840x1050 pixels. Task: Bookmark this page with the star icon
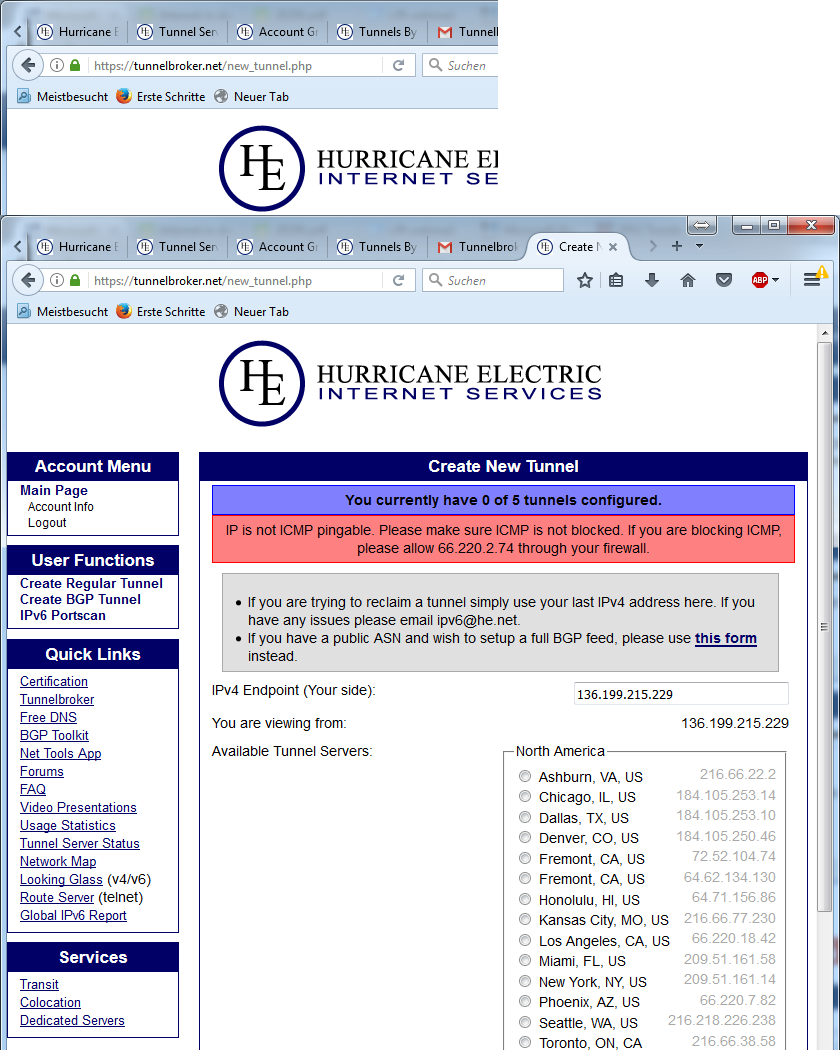click(585, 281)
